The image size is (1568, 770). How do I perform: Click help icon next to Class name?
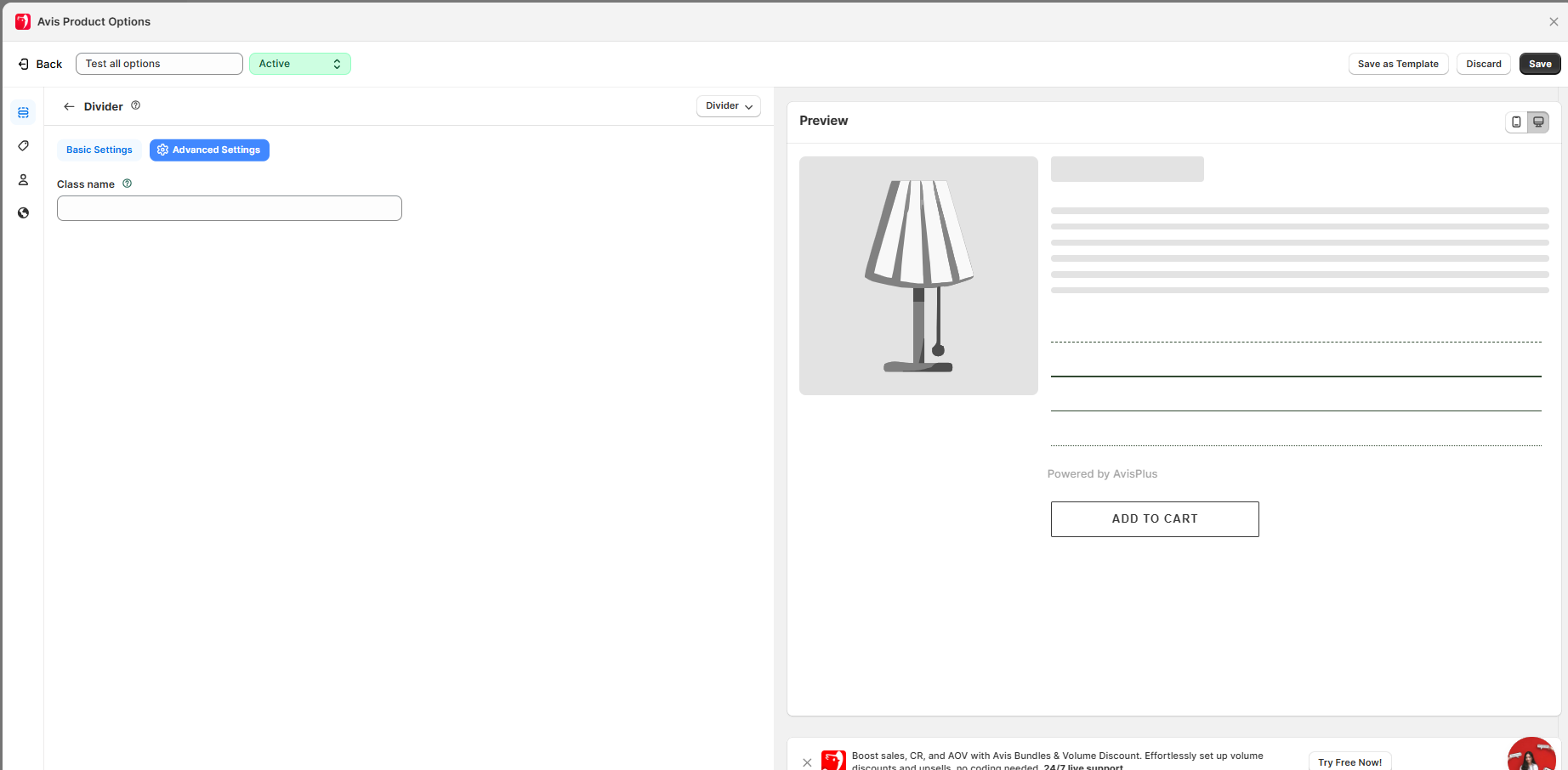(127, 184)
